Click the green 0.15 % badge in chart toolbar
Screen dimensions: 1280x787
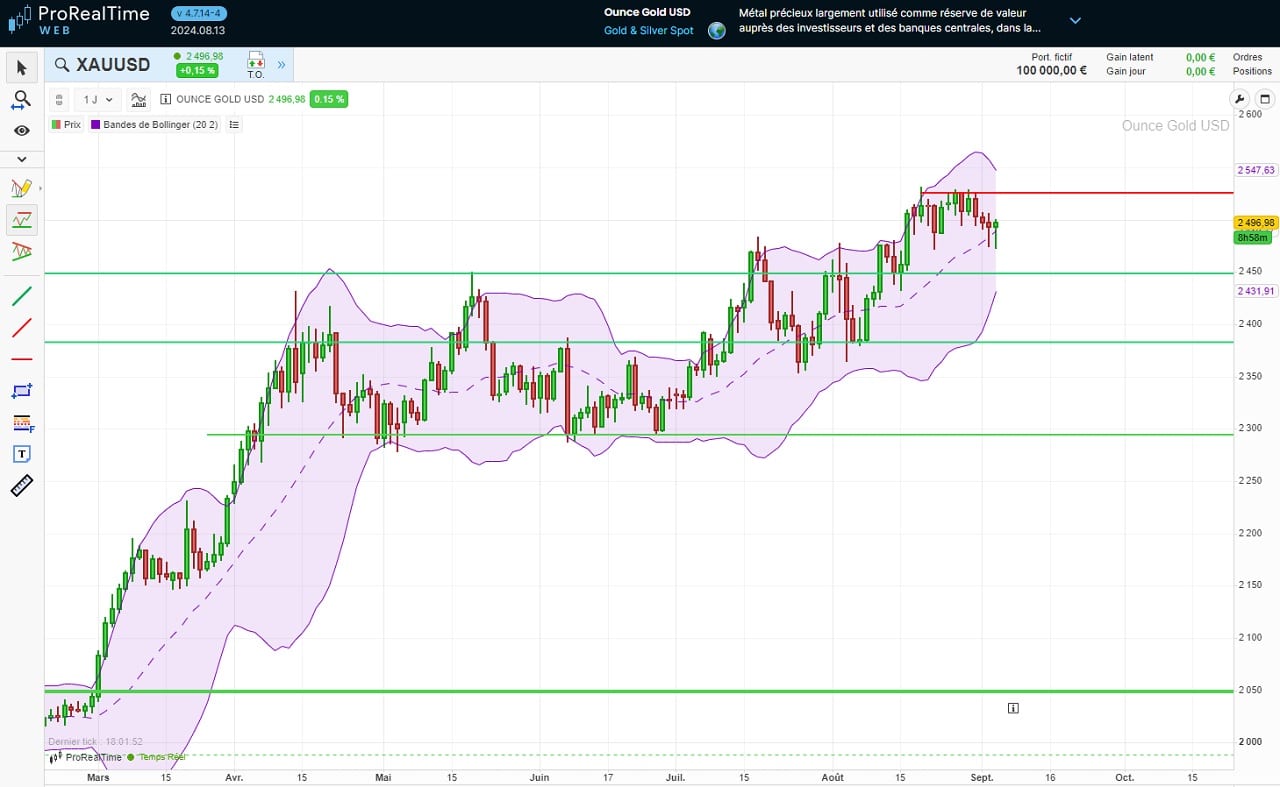pyautogui.click(x=328, y=99)
